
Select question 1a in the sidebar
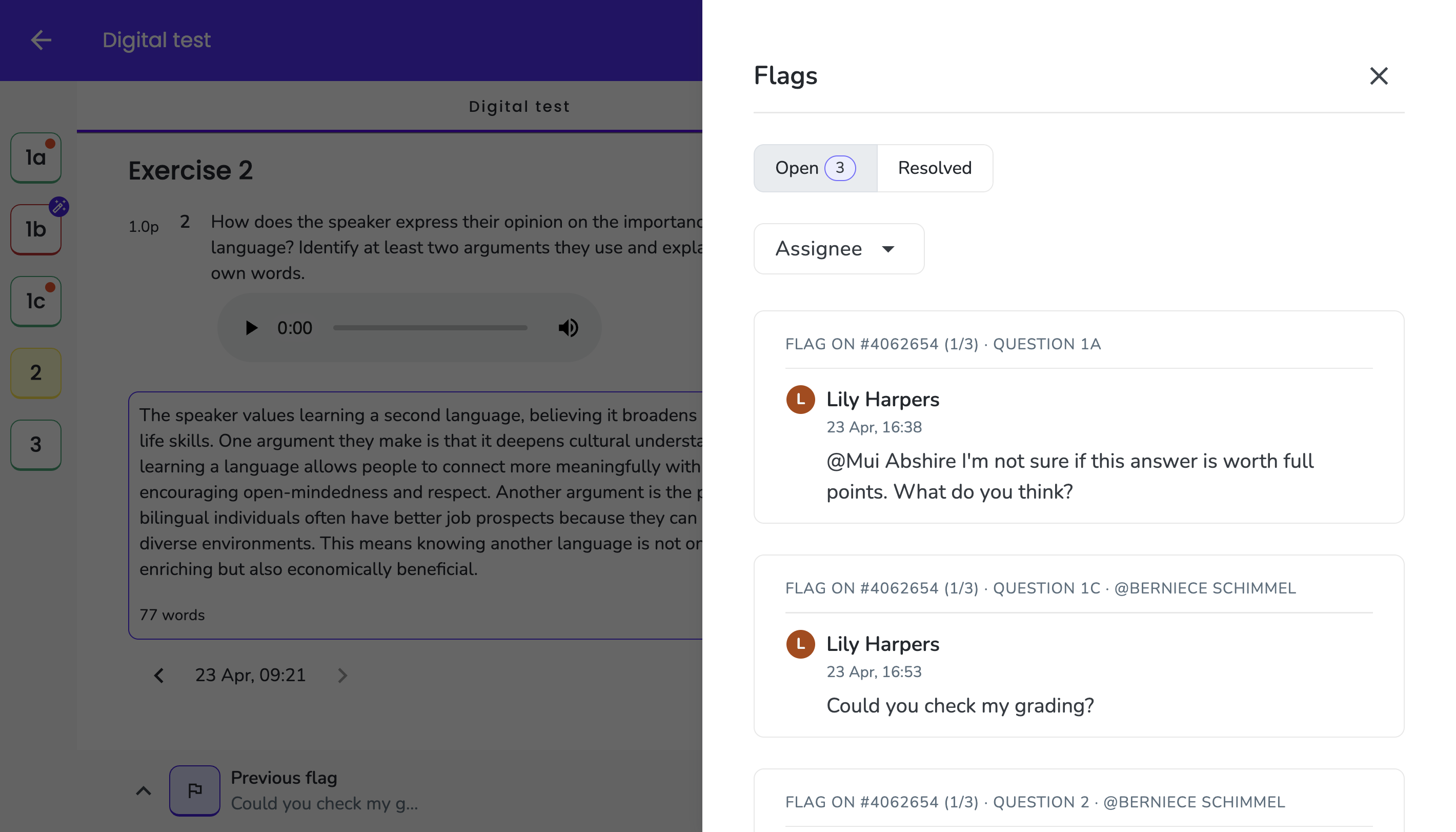(x=35, y=157)
